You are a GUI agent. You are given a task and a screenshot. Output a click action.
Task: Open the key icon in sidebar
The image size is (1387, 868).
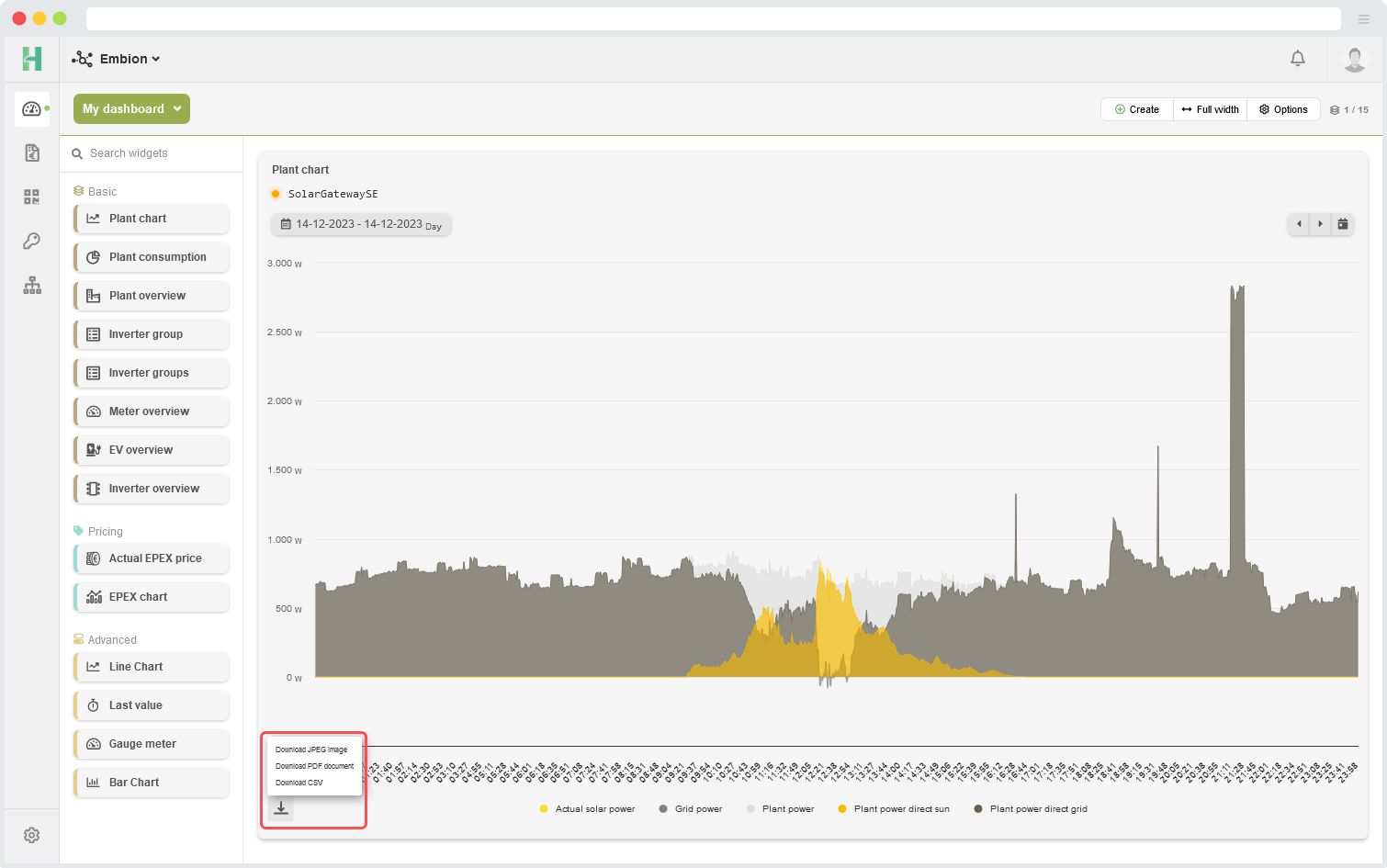coord(32,241)
